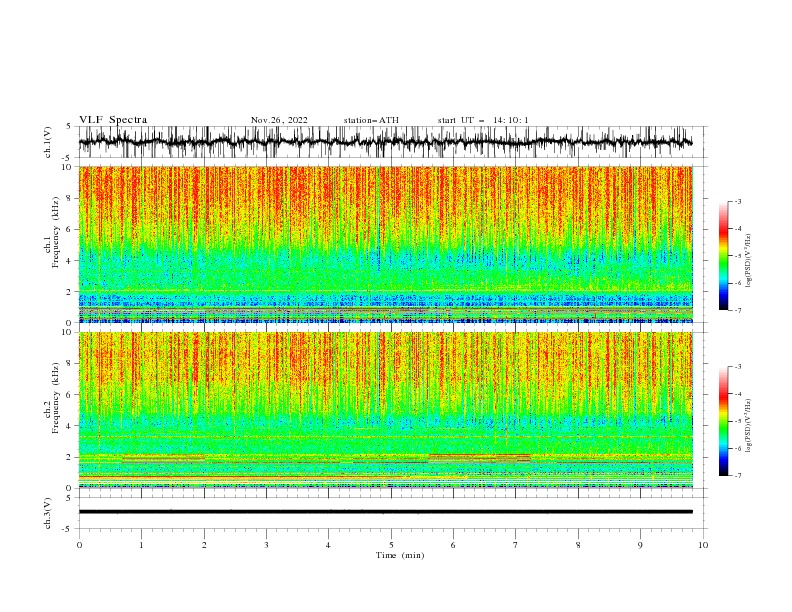Click the "9" time axis tick label

[640, 545]
